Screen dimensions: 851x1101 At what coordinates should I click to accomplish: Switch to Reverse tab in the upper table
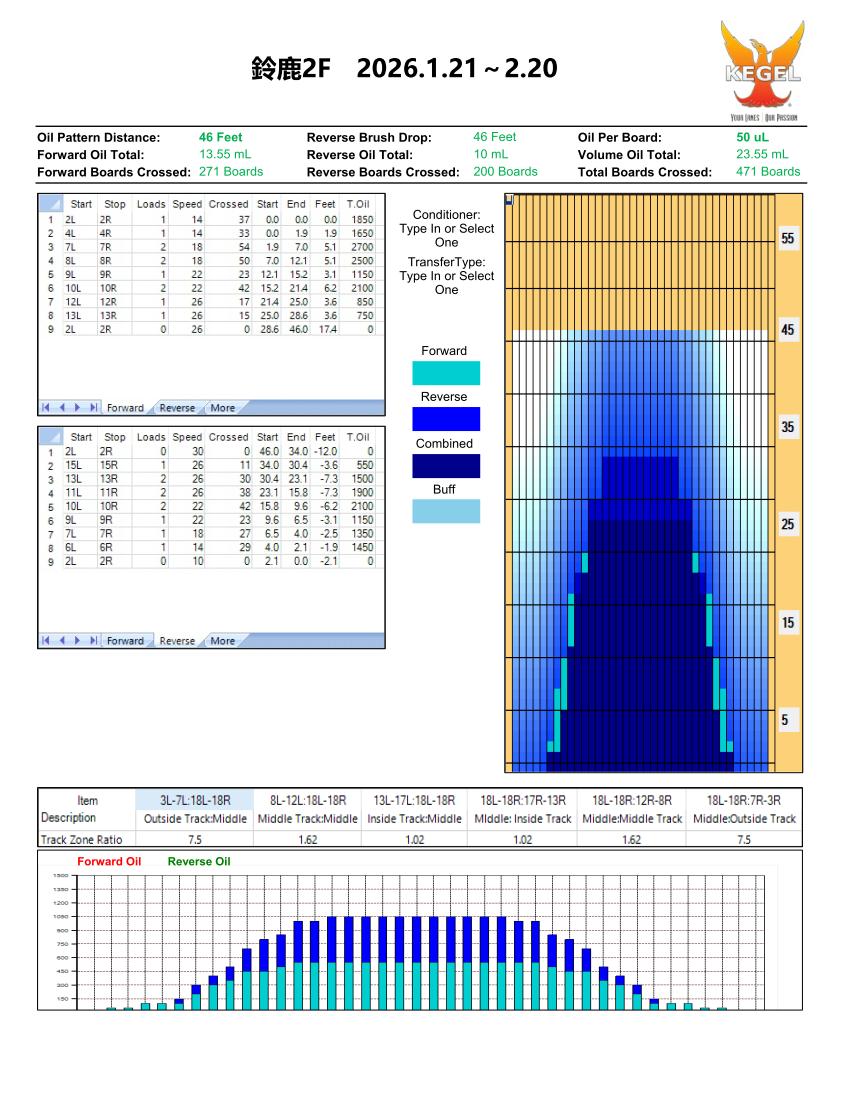(x=177, y=408)
